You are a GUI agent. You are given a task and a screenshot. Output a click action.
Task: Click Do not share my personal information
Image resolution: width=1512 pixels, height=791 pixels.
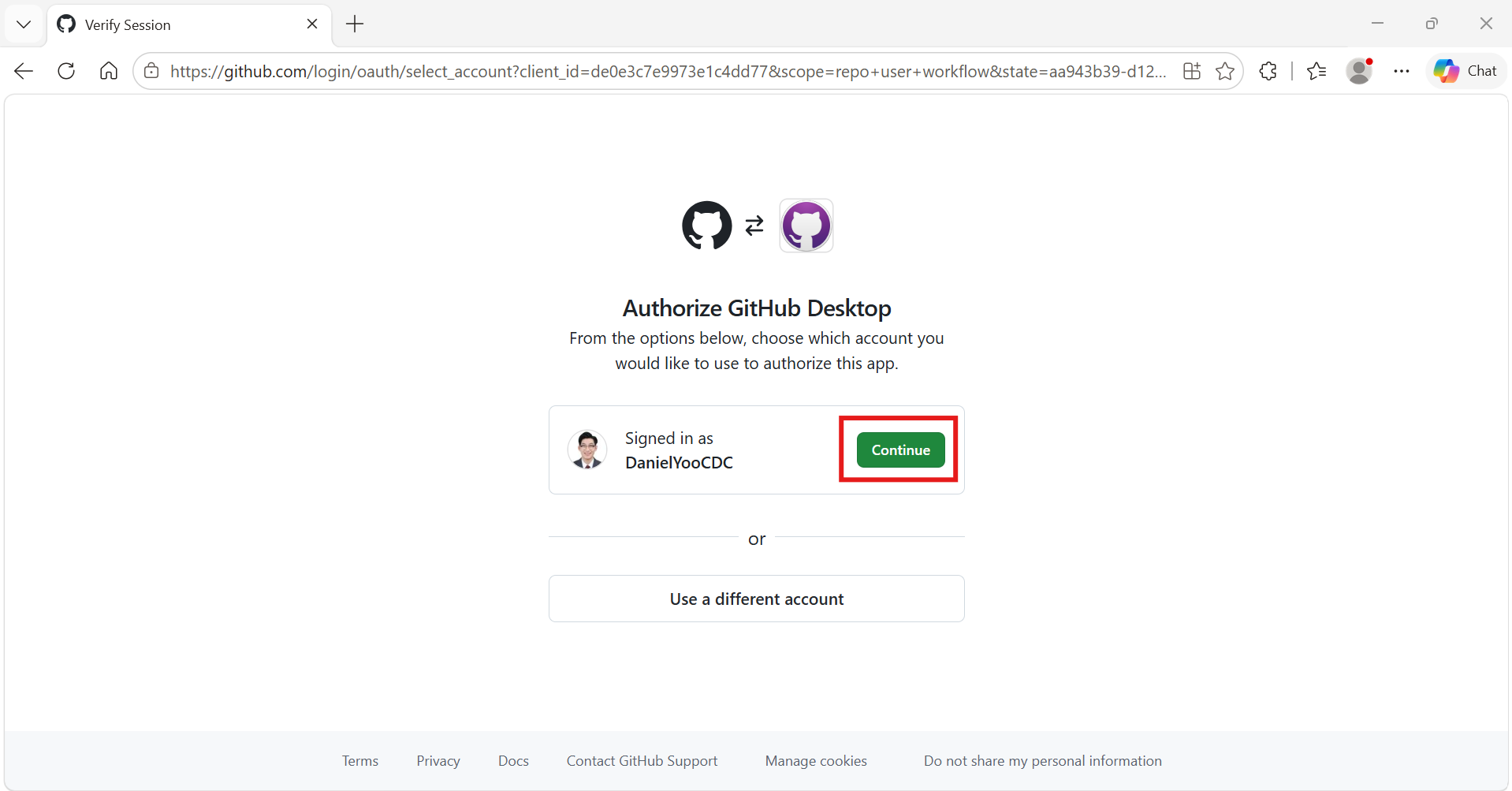(1043, 761)
